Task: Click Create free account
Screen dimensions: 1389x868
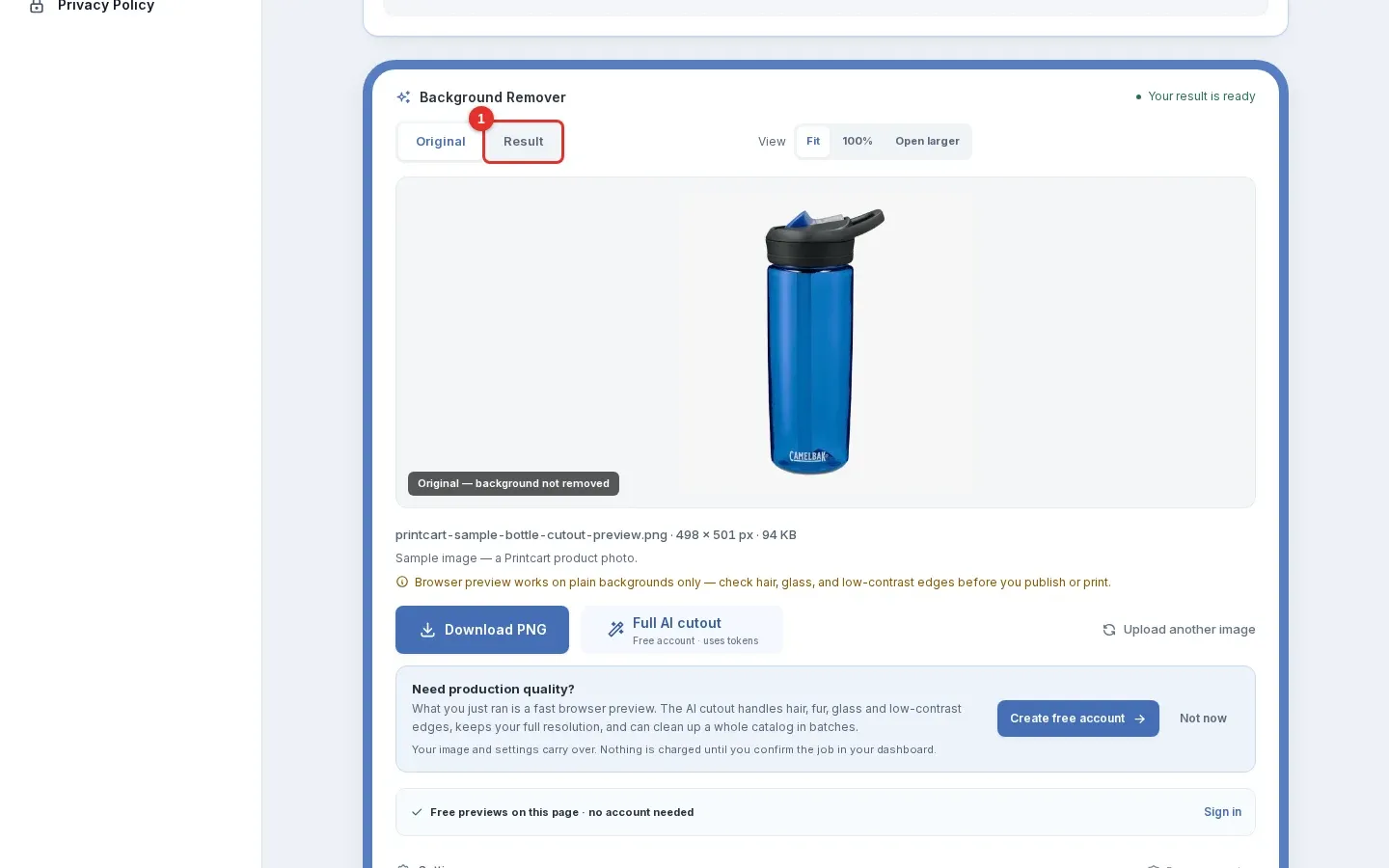Action: [1078, 719]
